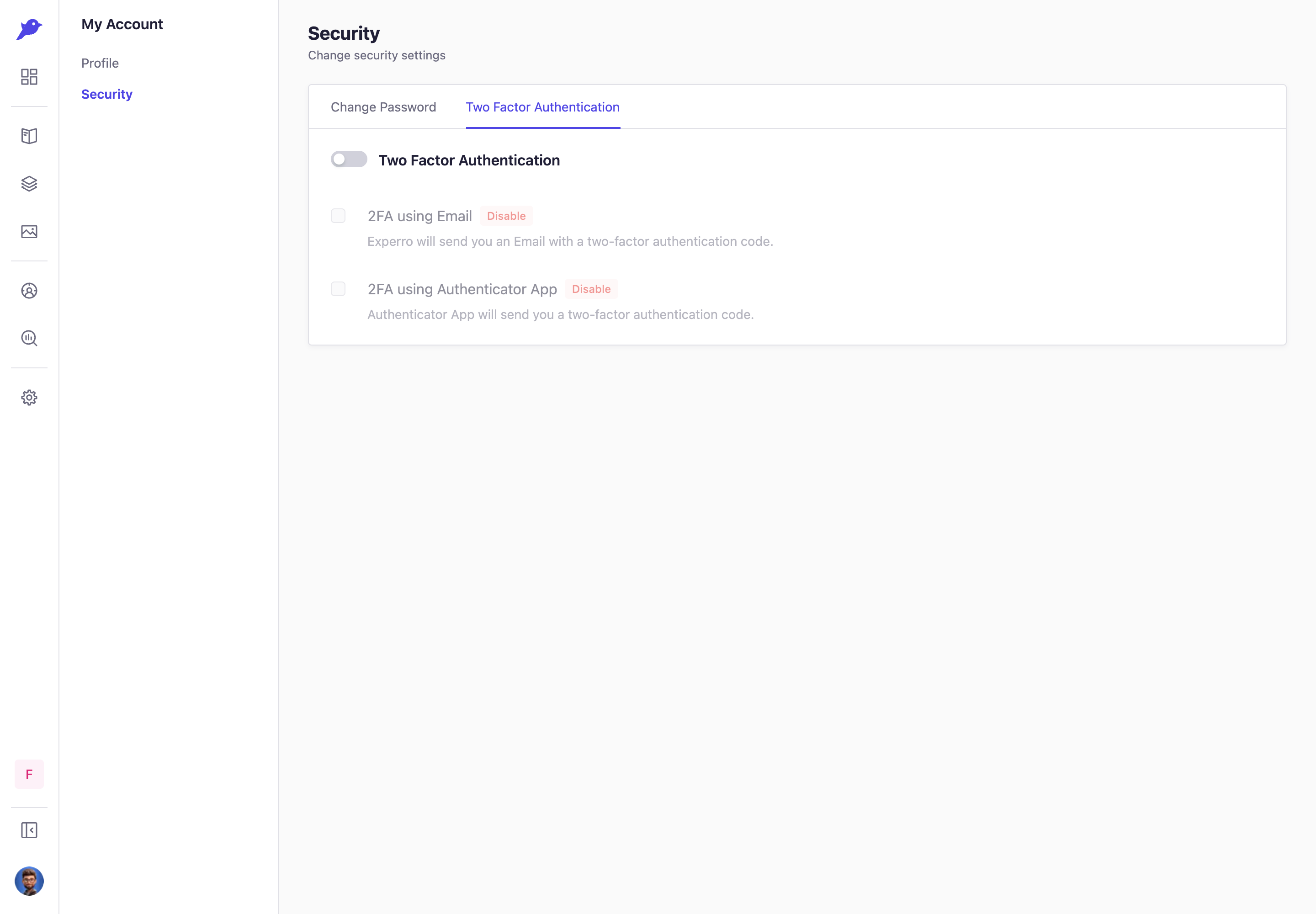The width and height of the screenshot is (1316, 914).
Task: Open the media image icon
Action: point(29,231)
